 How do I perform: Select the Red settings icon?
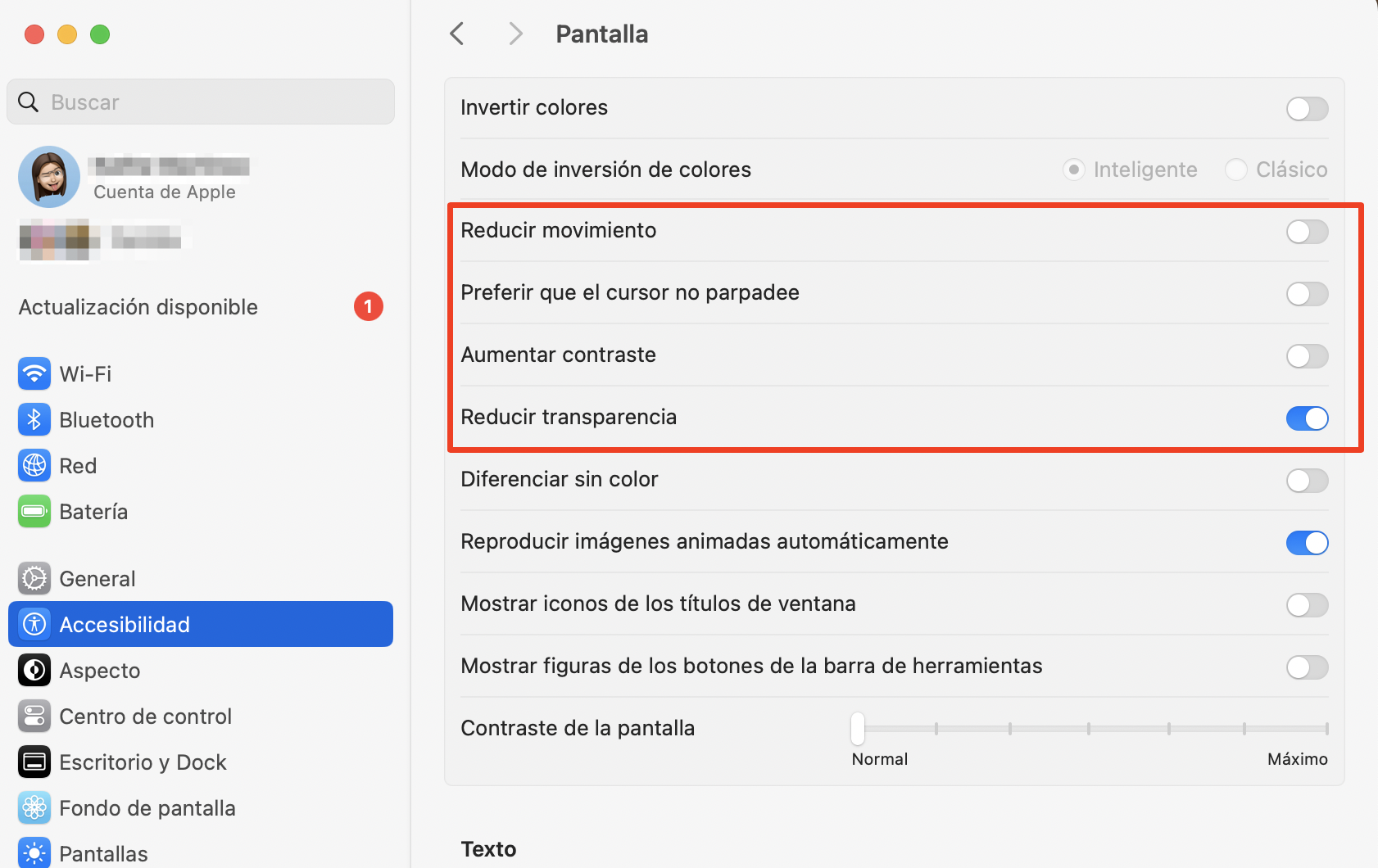[x=78, y=465]
